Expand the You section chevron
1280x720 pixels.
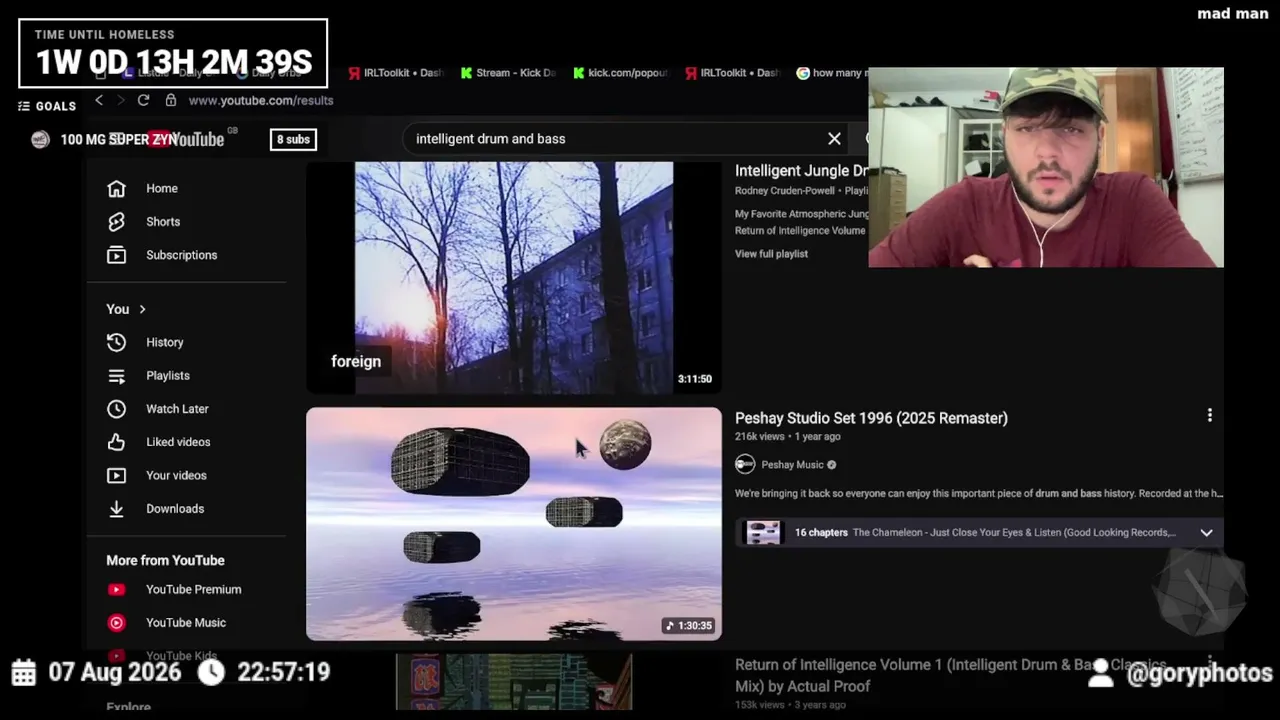(142, 309)
